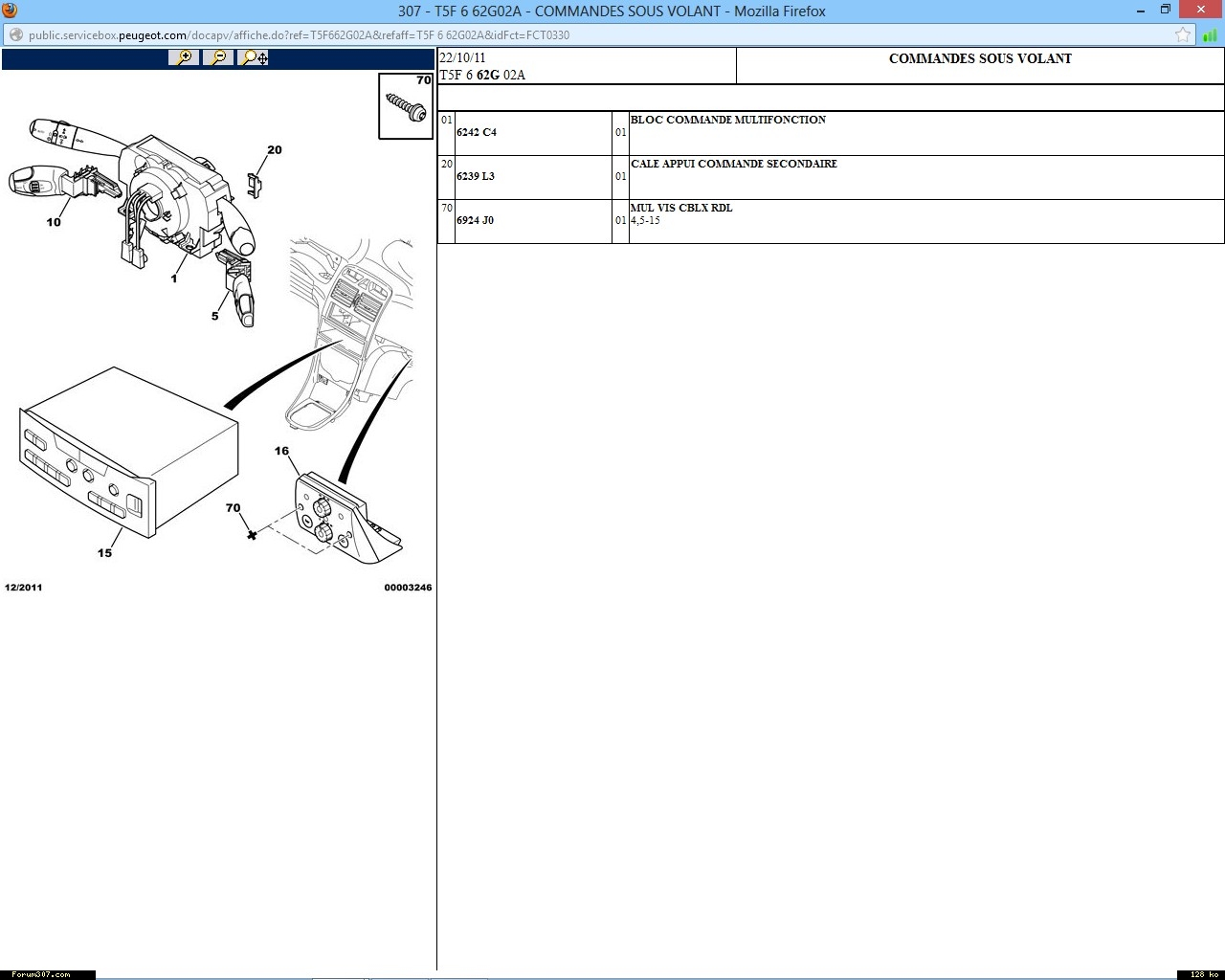Select the zoom and pan tool icon
This screenshot has height=980, width=1225.
coord(254,57)
